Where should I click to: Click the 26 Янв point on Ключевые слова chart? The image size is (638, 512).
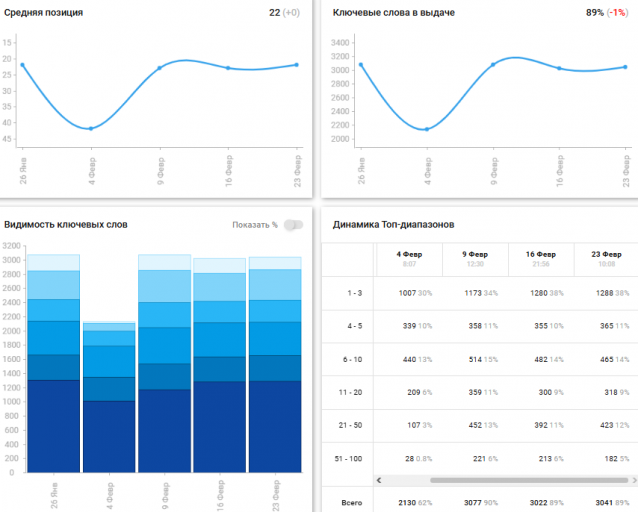tap(361, 65)
